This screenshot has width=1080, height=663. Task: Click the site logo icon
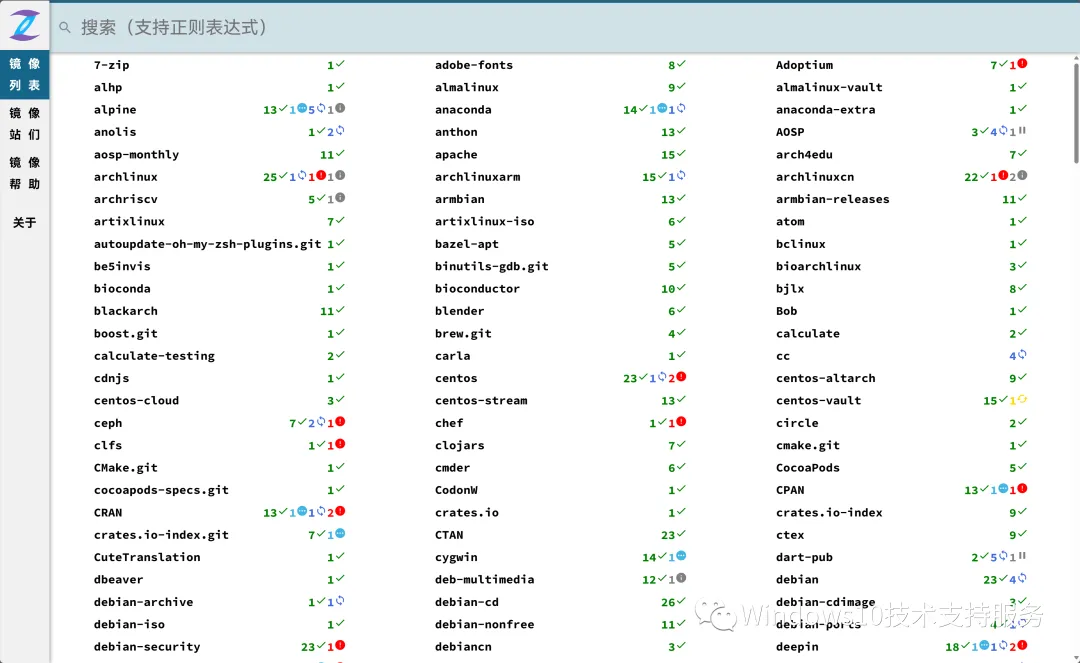coord(25,25)
